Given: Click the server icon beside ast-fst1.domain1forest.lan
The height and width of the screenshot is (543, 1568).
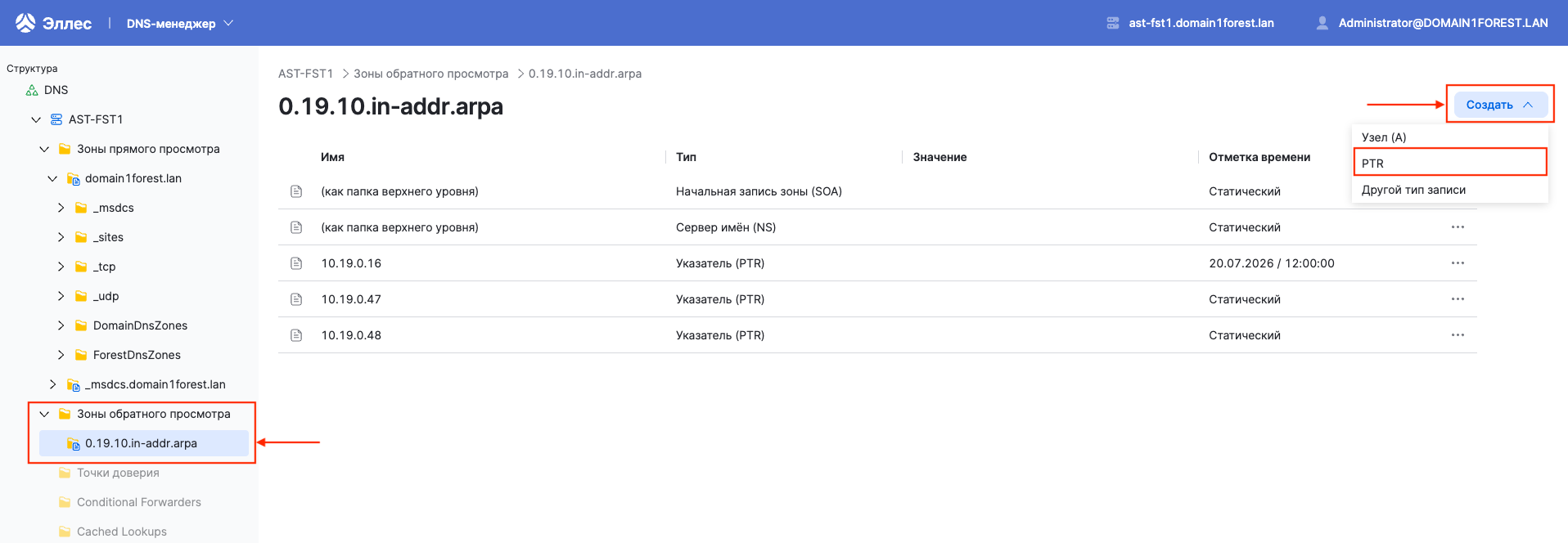Looking at the screenshot, I should (x=1113, y=23).
